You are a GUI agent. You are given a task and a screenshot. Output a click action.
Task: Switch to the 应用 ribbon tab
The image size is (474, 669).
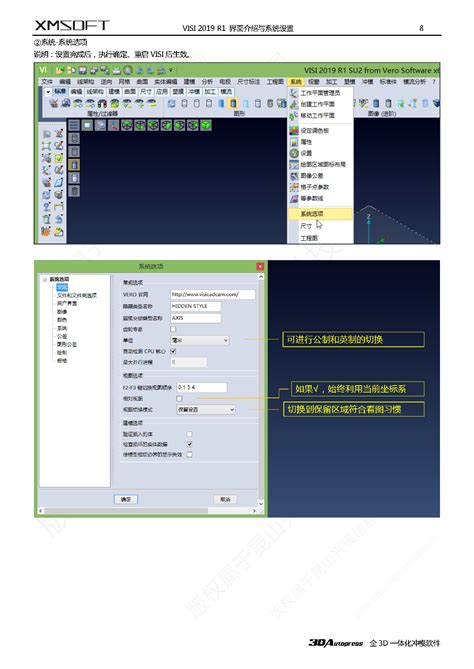[x=163, y=91]
